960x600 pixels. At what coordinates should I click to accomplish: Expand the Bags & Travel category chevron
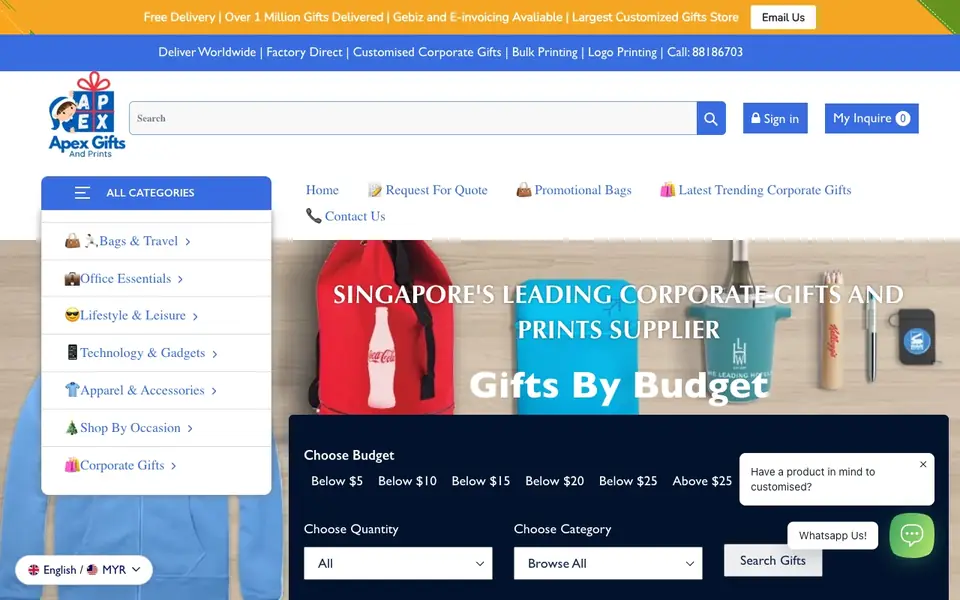(x=187, y=242)
